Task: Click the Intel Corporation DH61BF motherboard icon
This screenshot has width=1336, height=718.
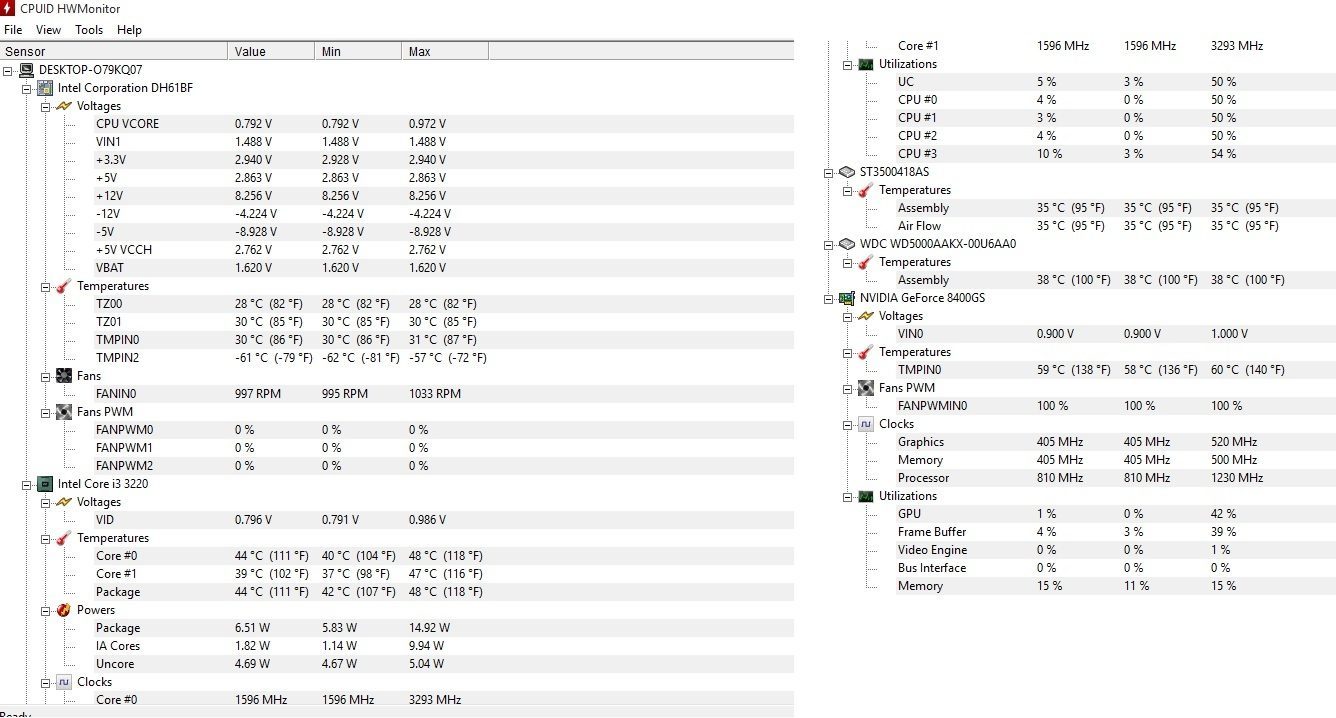Action: pyautogui.click(x=45, y=88)
